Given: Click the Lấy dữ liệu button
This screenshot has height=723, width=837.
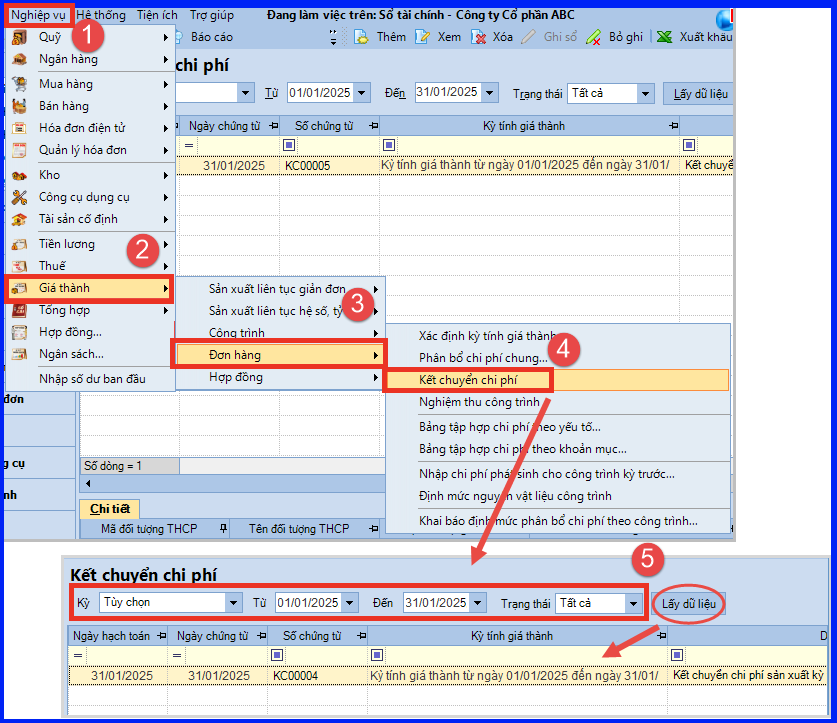Looking at the screenshot, I should click(689, 604).
